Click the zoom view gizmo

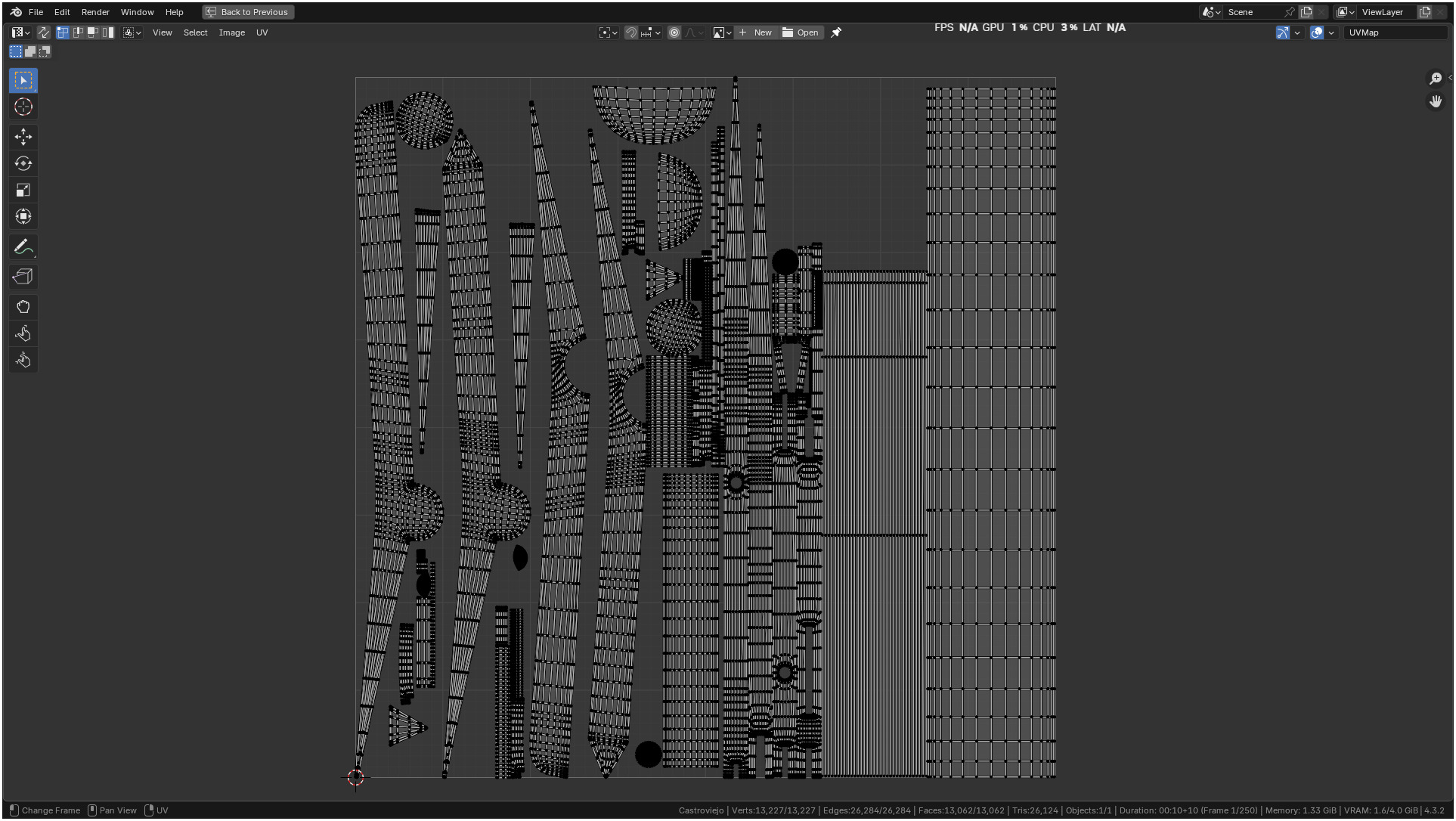pos(1435,79)
